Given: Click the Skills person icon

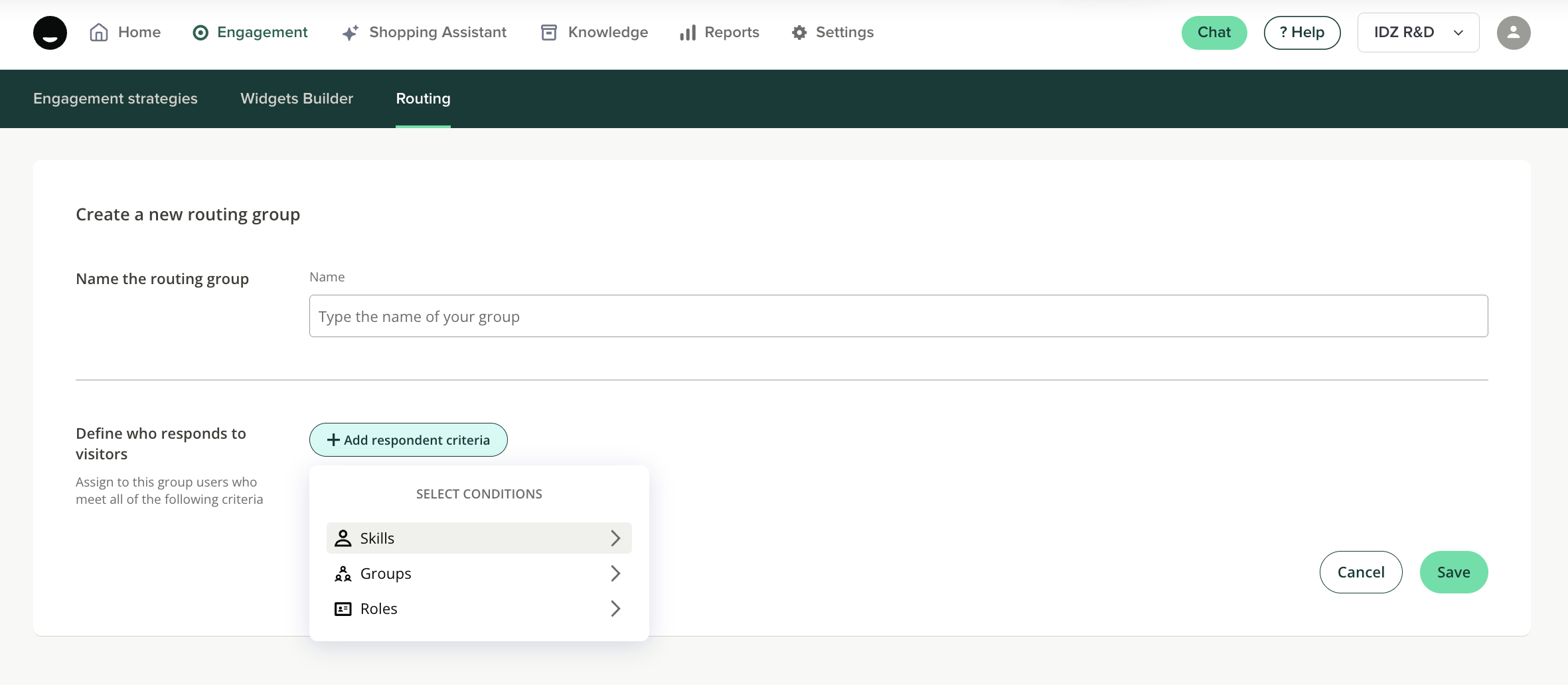Looking at the screenshot, I should pos(343,538).
